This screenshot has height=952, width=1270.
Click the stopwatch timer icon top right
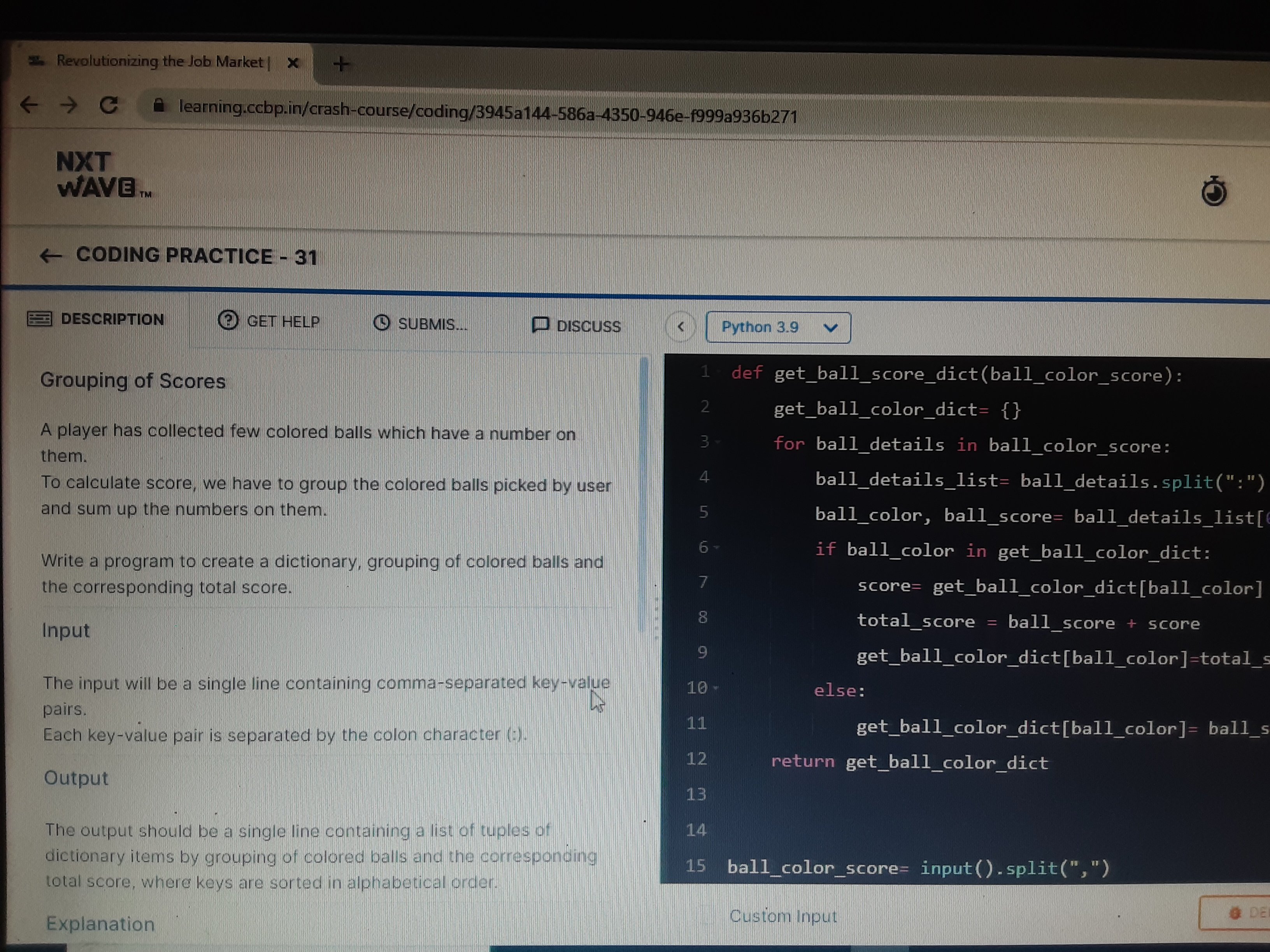[1214, 192]
